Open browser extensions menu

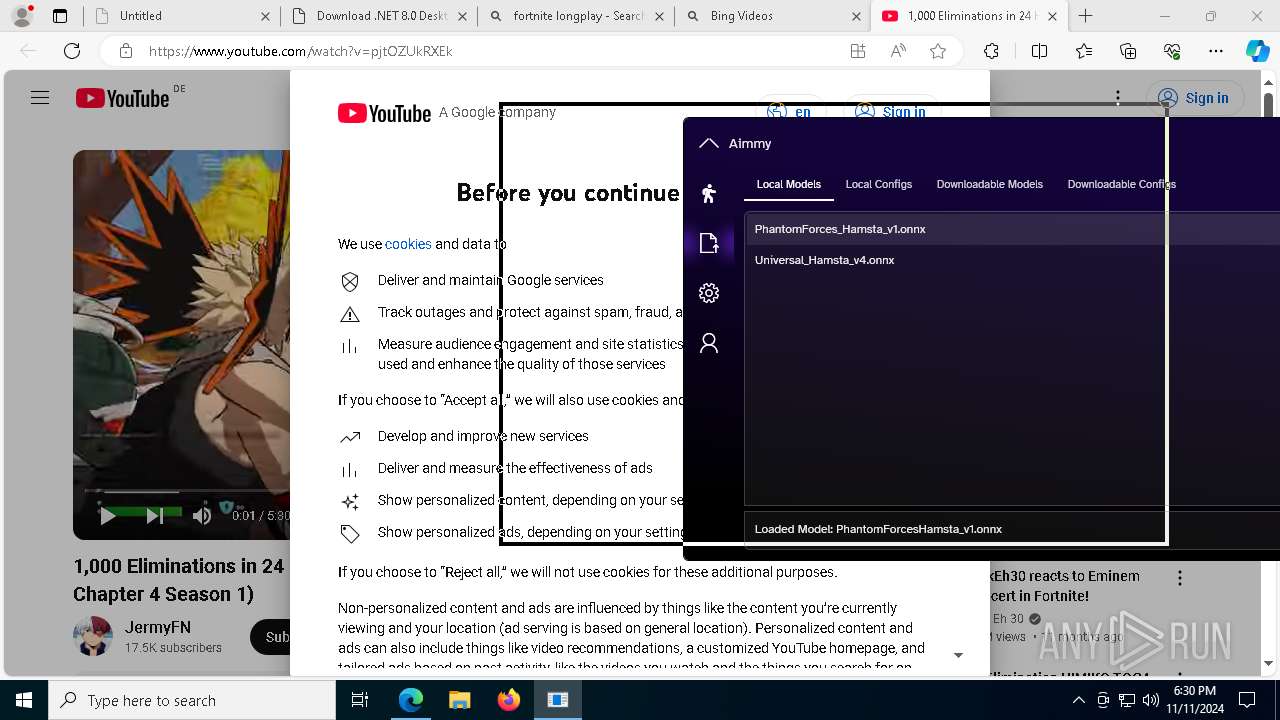[991, 51]
